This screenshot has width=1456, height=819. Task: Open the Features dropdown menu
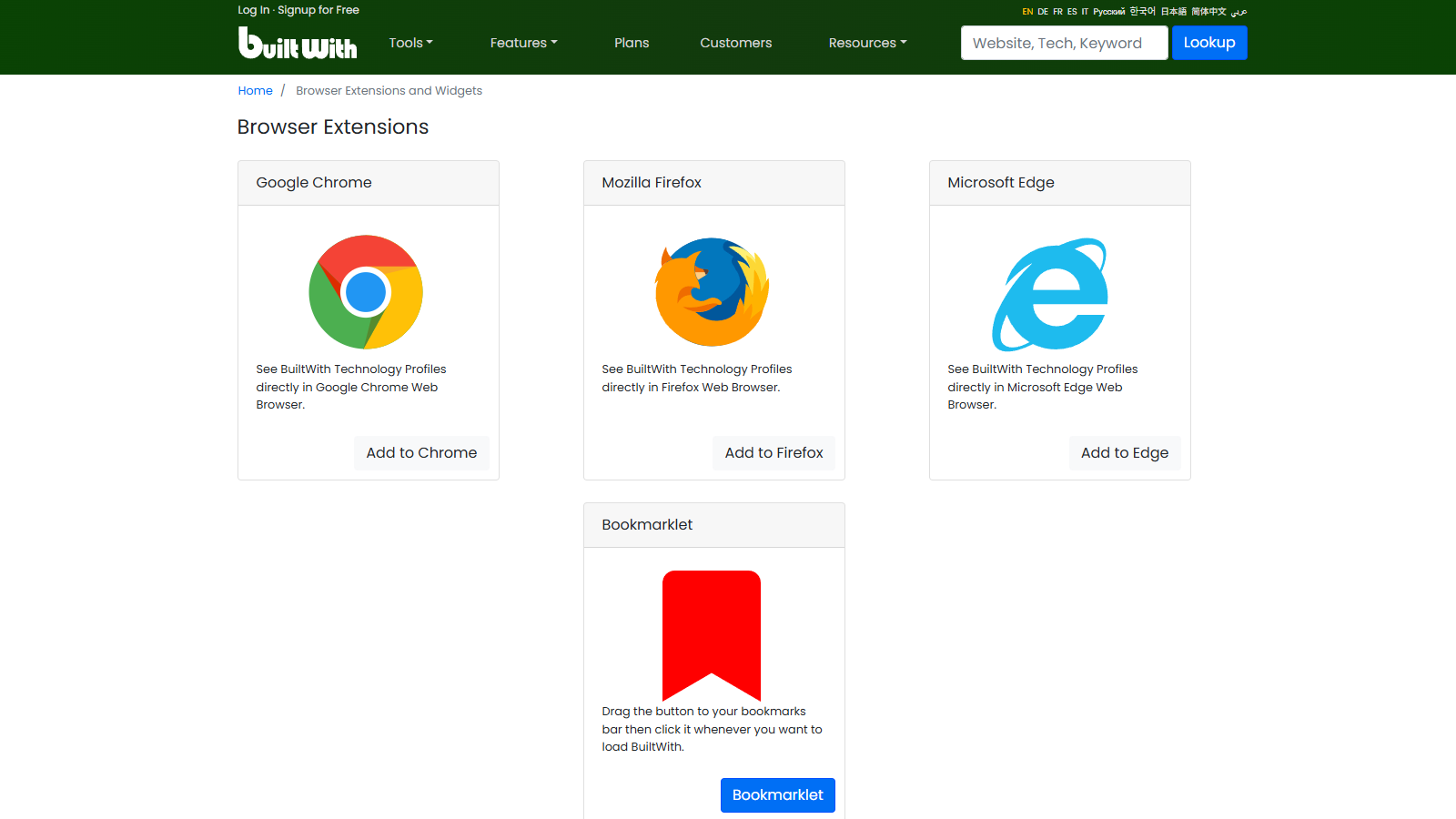tap(523, 43)
